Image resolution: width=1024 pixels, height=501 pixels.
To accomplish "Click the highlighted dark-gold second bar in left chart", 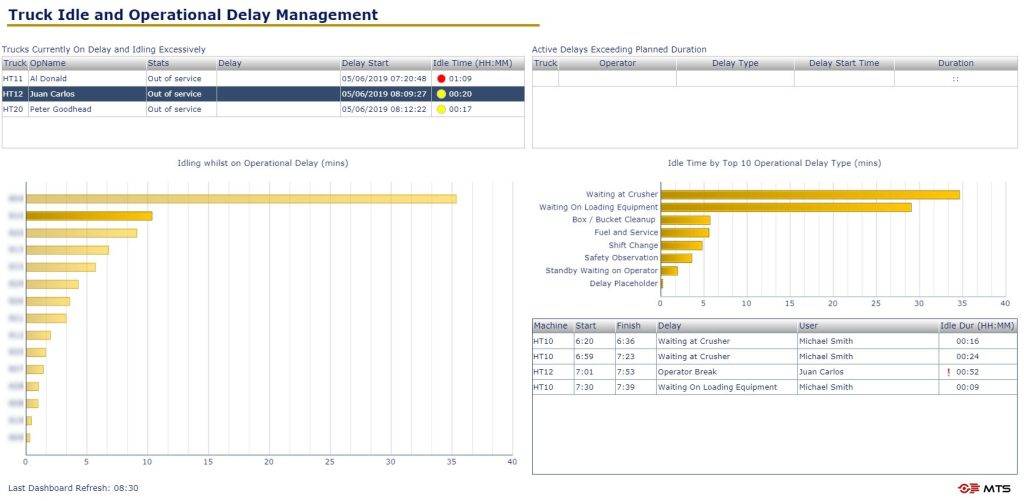I will (89, 216).
